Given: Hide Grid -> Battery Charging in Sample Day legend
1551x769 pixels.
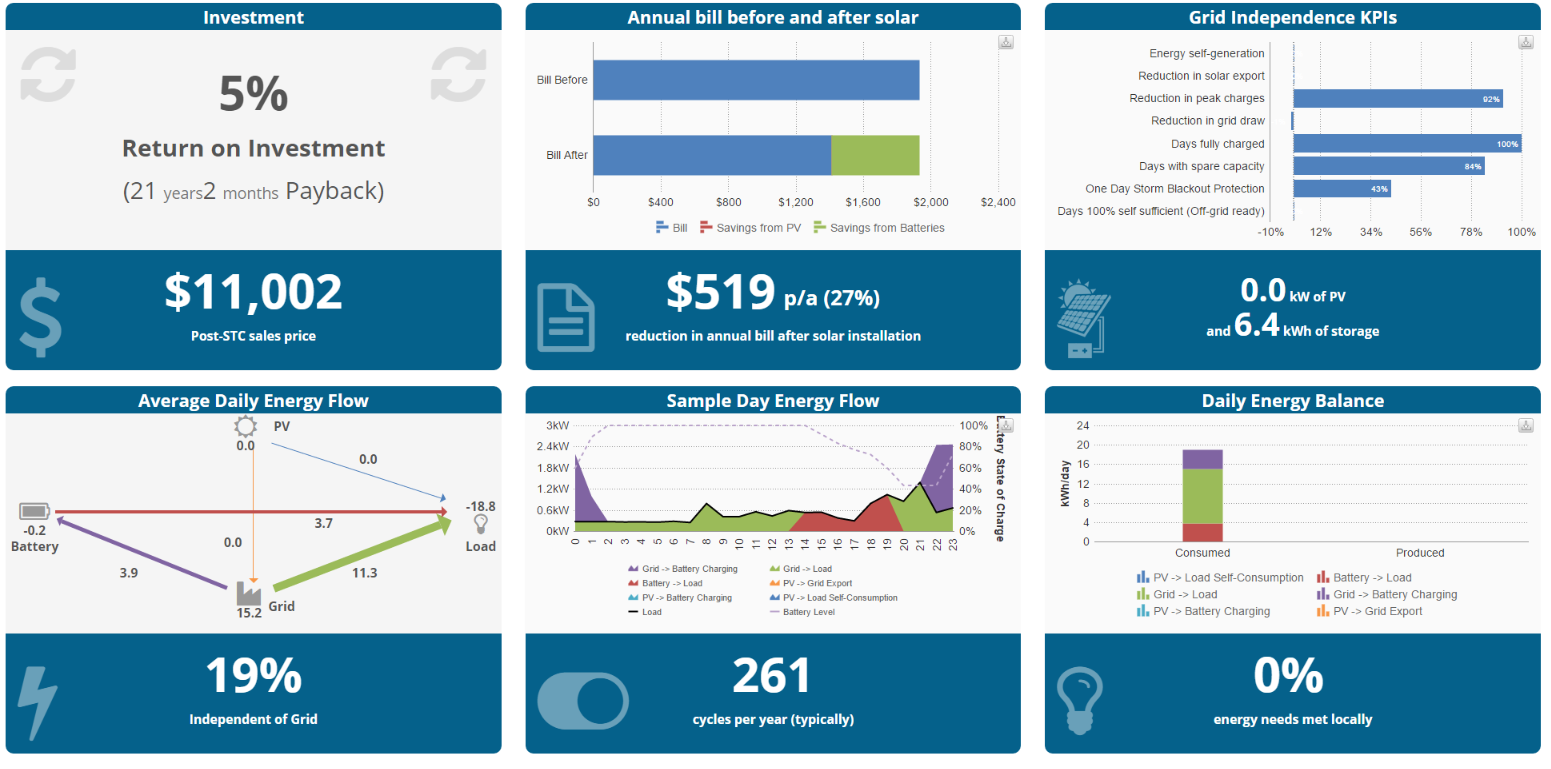Looking at the screenshot, I should coord(682,569).
